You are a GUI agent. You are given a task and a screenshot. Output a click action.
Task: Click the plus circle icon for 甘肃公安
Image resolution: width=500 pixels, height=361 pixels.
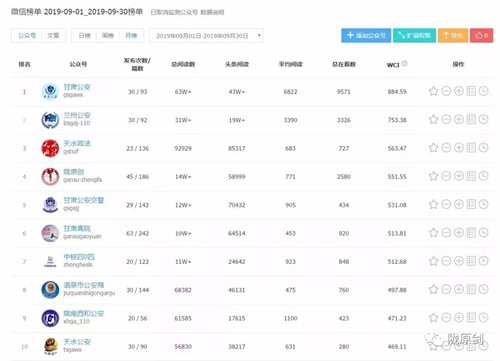[459, 91]
